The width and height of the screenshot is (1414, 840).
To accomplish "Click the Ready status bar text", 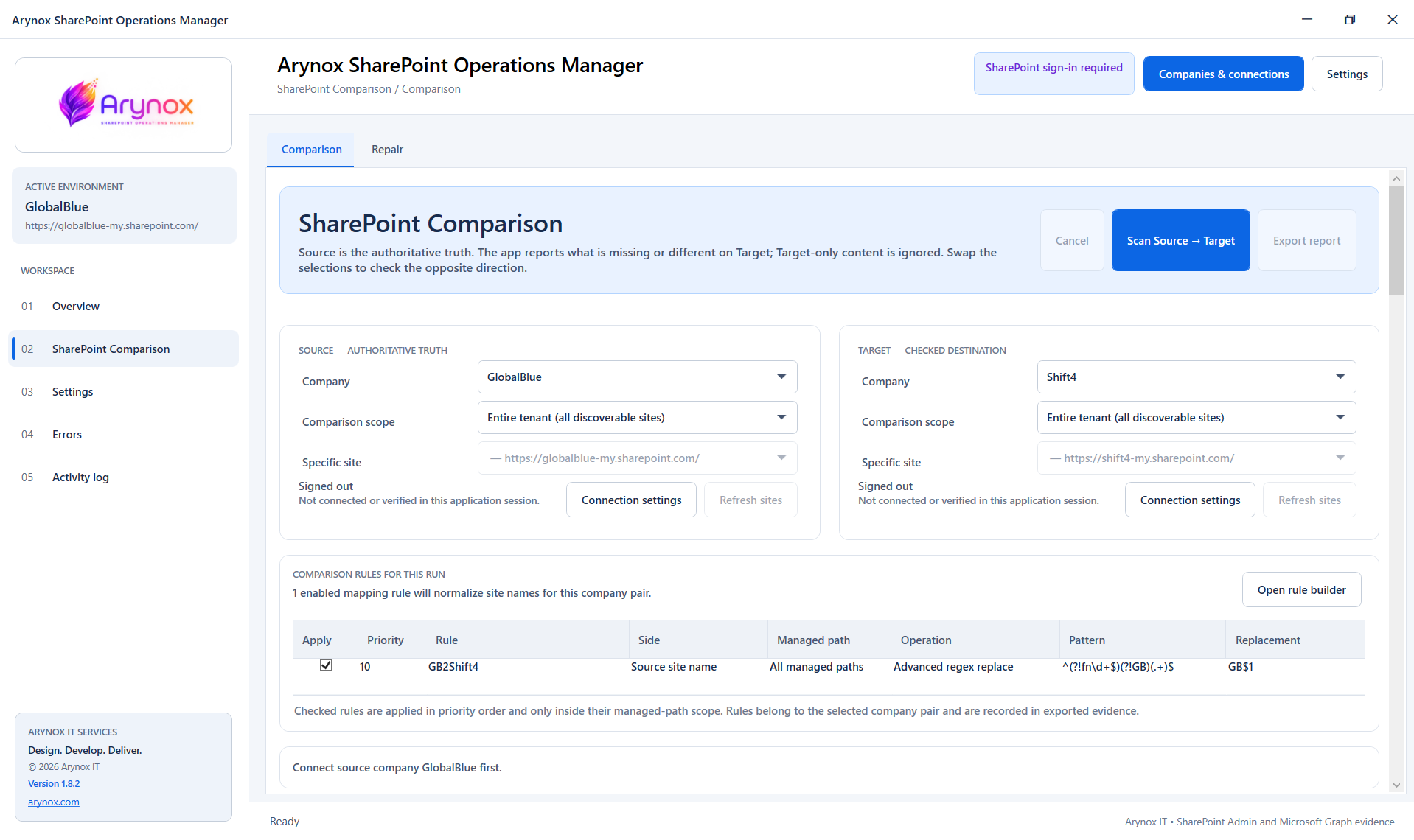I will [285, 822].
